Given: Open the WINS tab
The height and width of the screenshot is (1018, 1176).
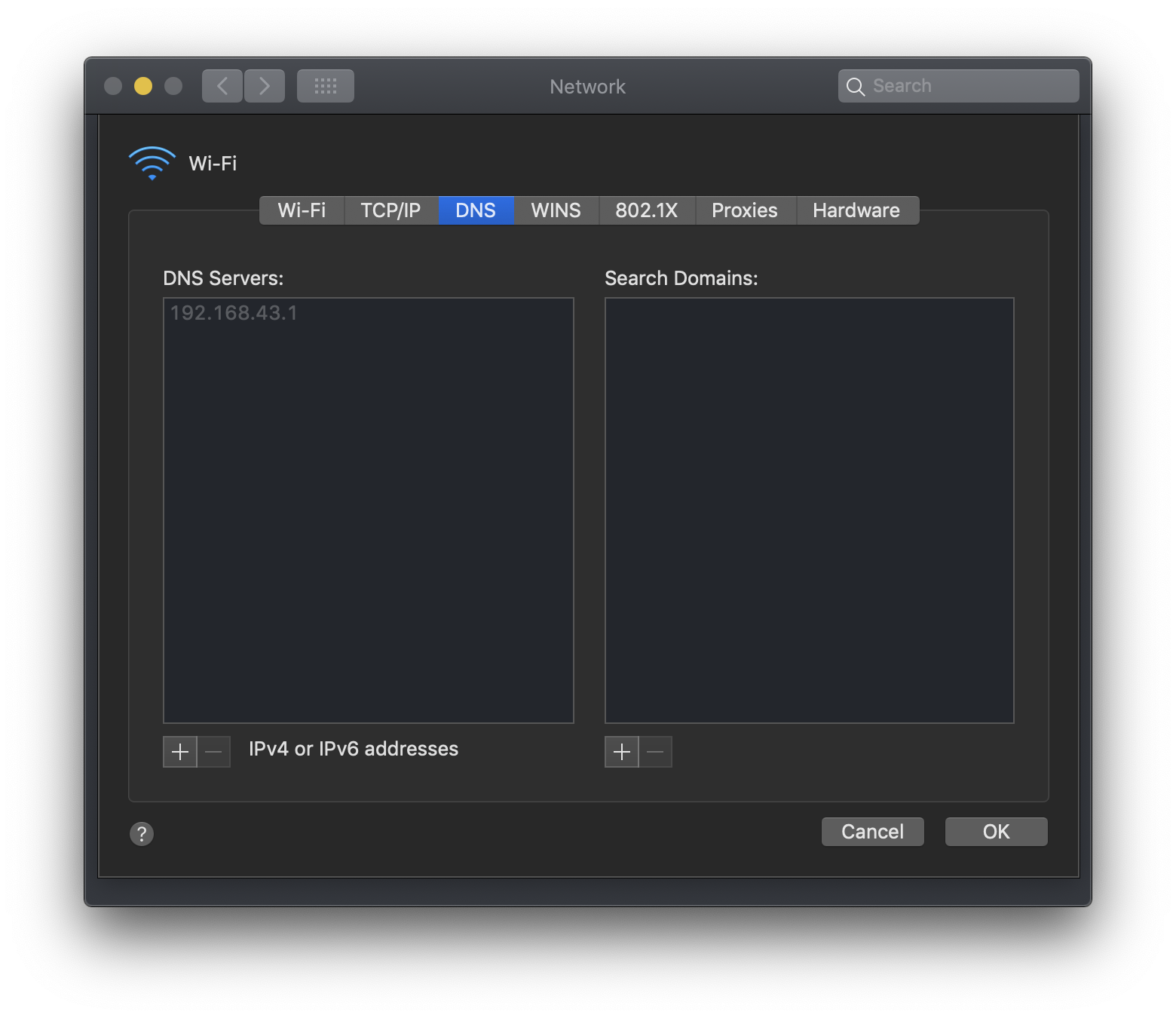Looking at the screenshot, I should (x=556, y=210).
